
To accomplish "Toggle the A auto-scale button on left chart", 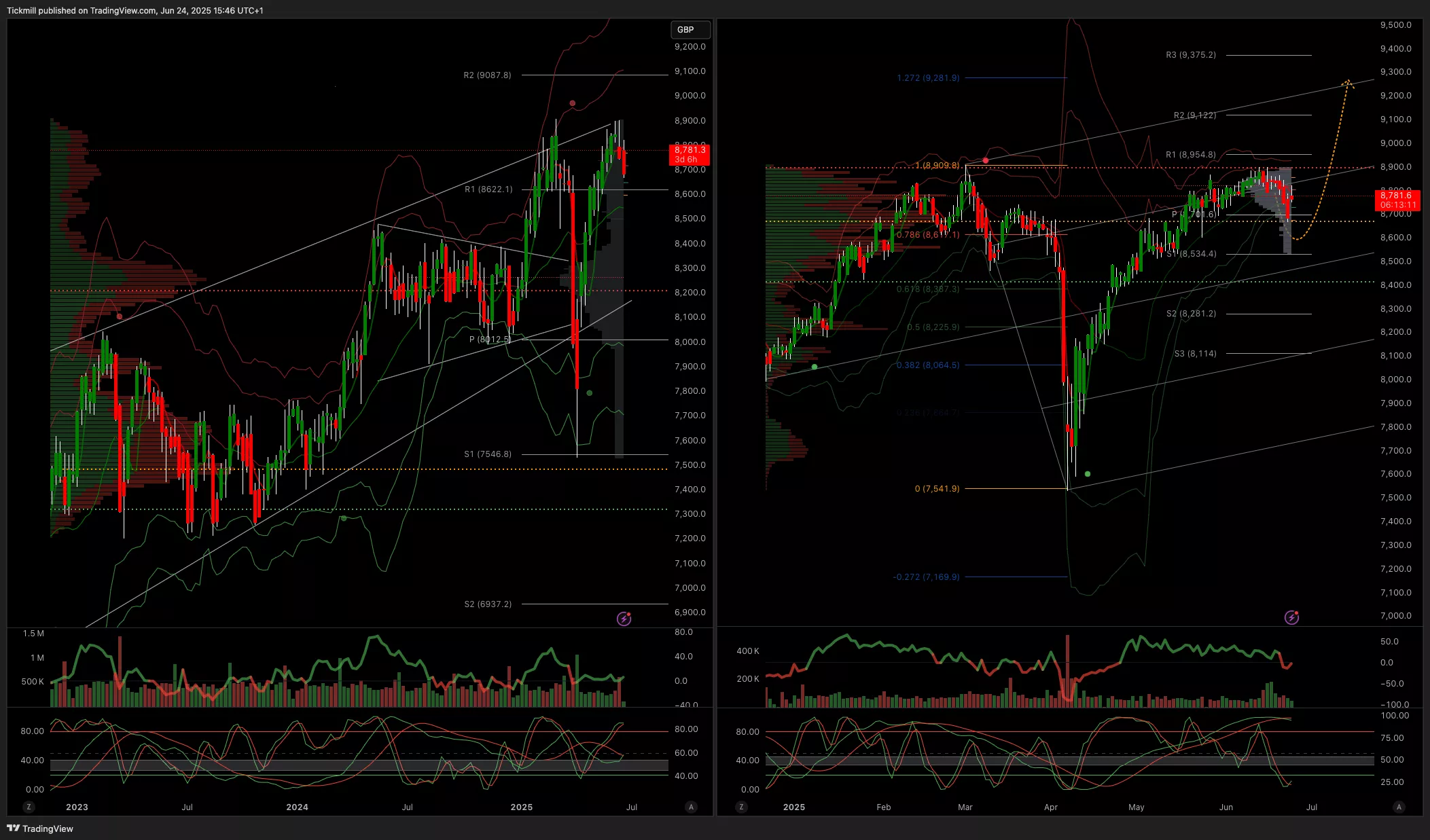I will (691, 807).
